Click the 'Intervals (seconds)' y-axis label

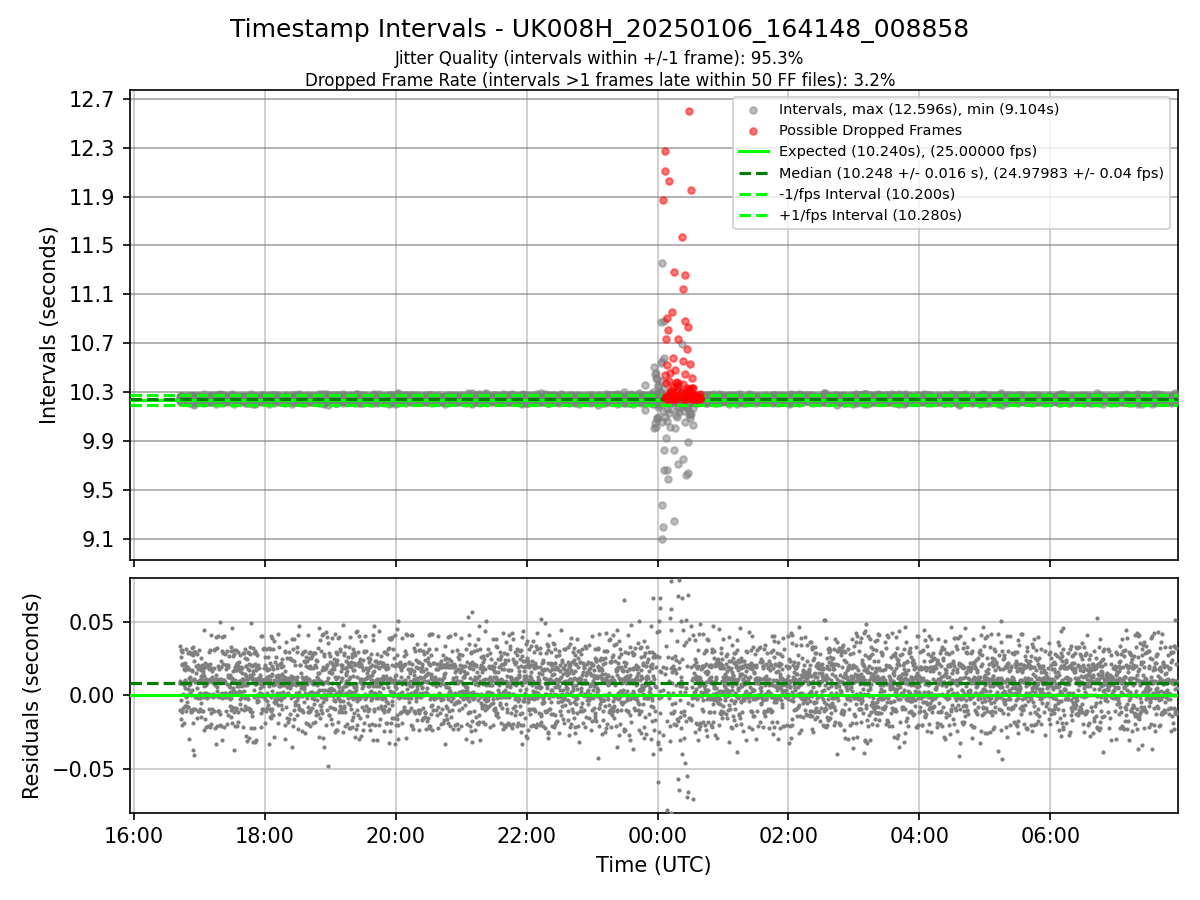[49, 325]
